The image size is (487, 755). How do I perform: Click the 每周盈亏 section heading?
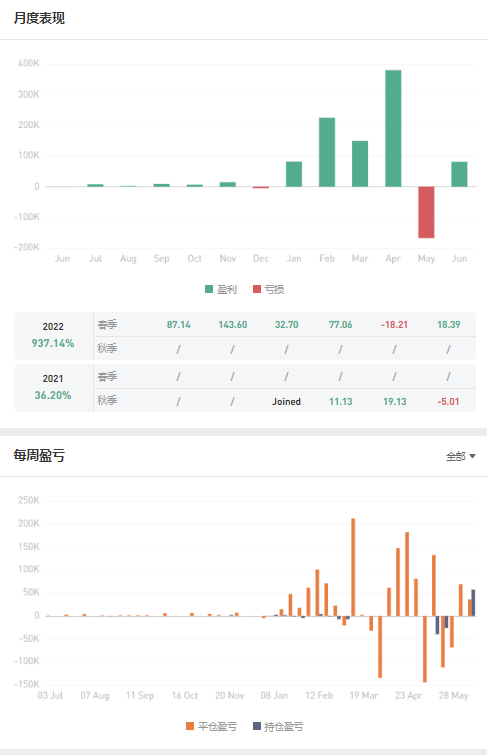point(39,456)
